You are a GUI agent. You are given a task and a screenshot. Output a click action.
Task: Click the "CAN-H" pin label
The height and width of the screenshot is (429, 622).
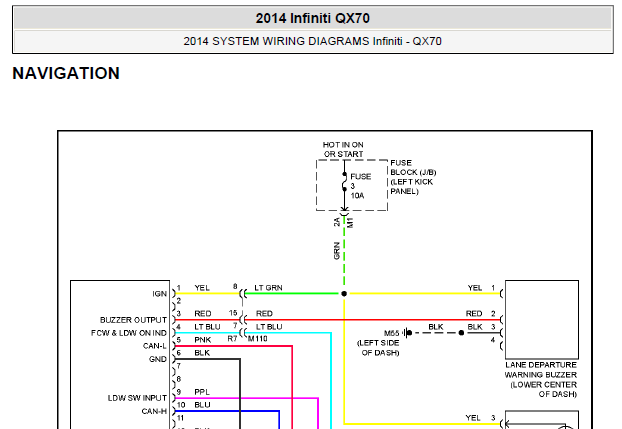(154, 411)
